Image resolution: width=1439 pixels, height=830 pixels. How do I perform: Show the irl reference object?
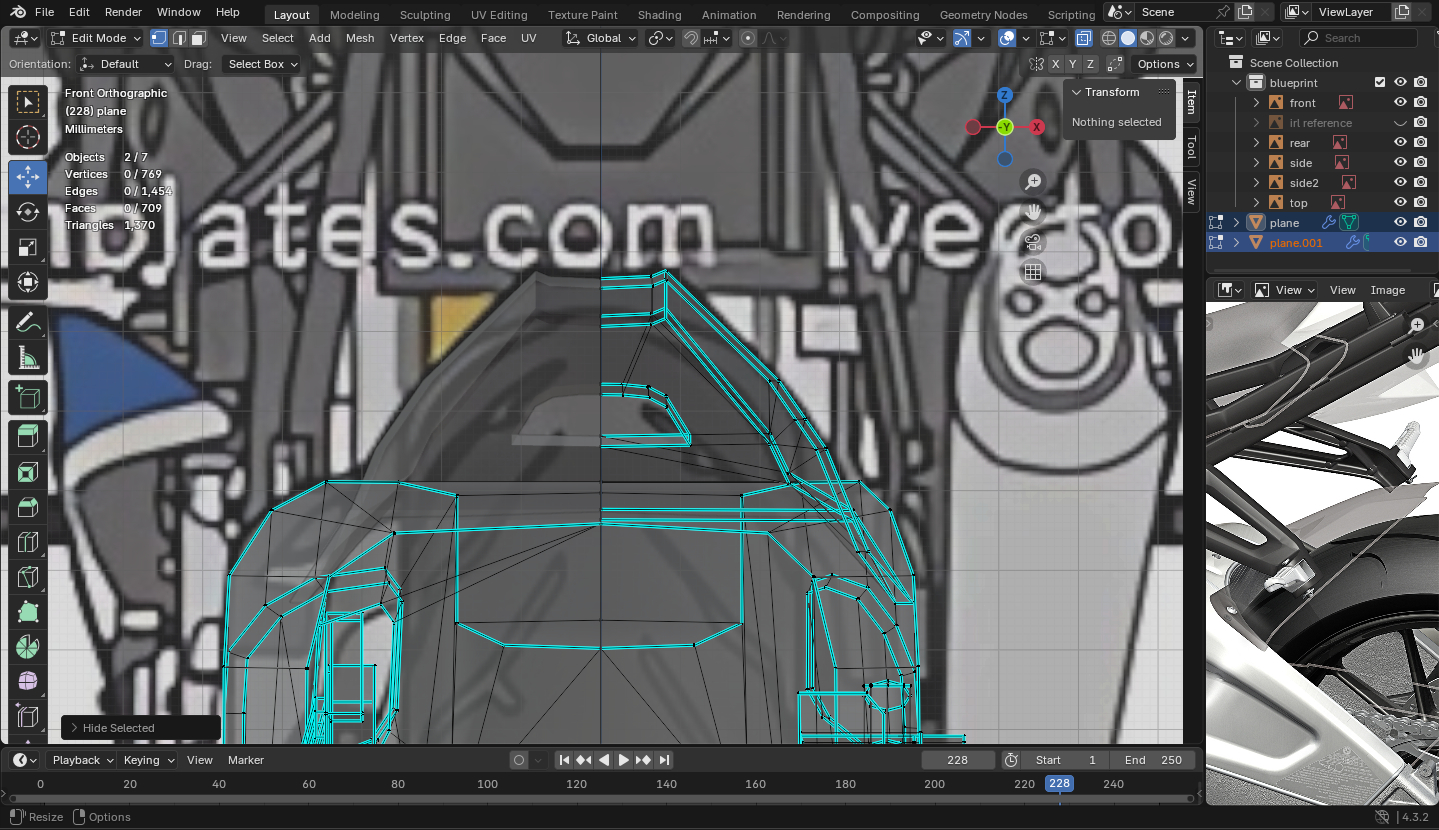[1401, 123]
